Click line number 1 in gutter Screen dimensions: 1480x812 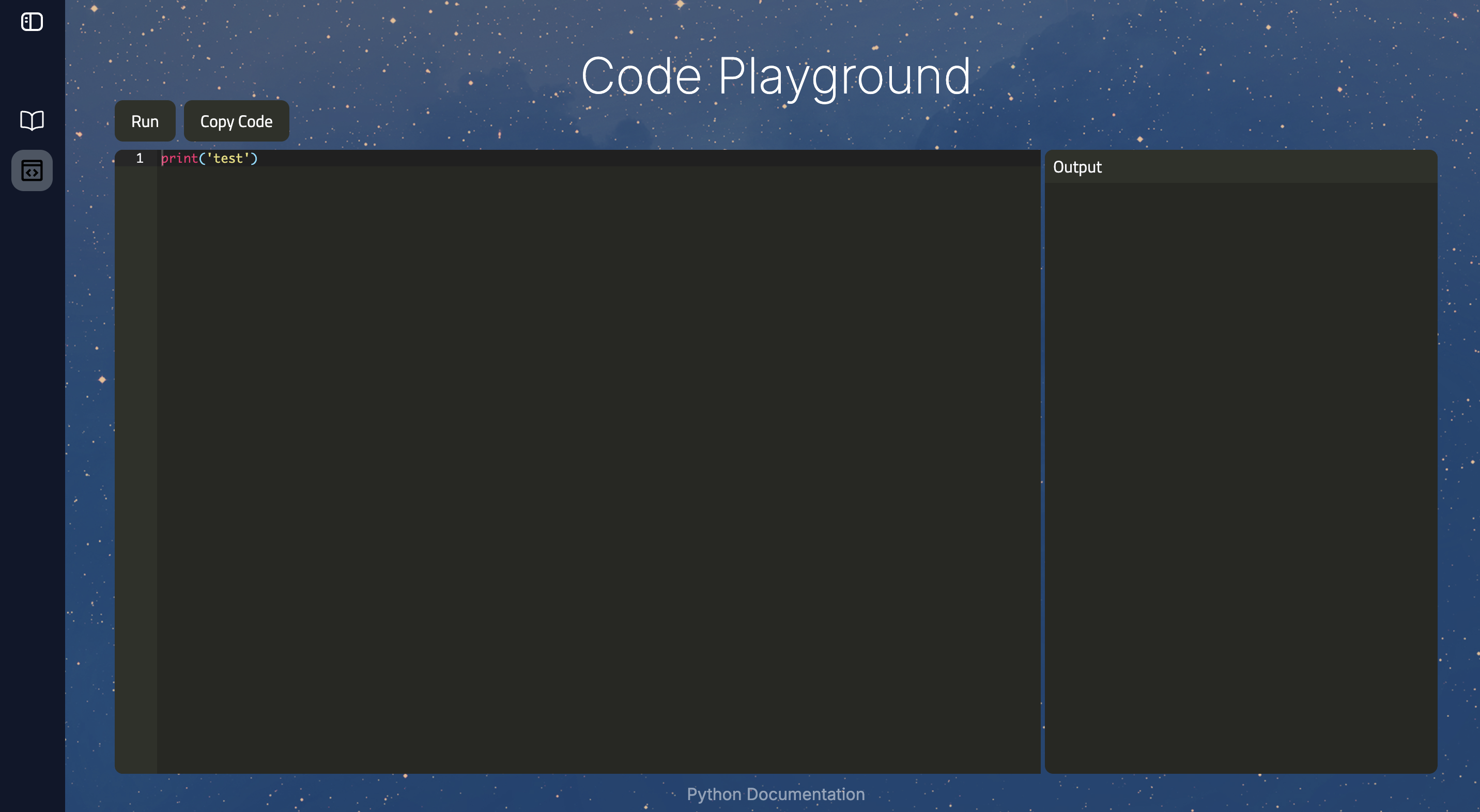click(x=140, y=159)
